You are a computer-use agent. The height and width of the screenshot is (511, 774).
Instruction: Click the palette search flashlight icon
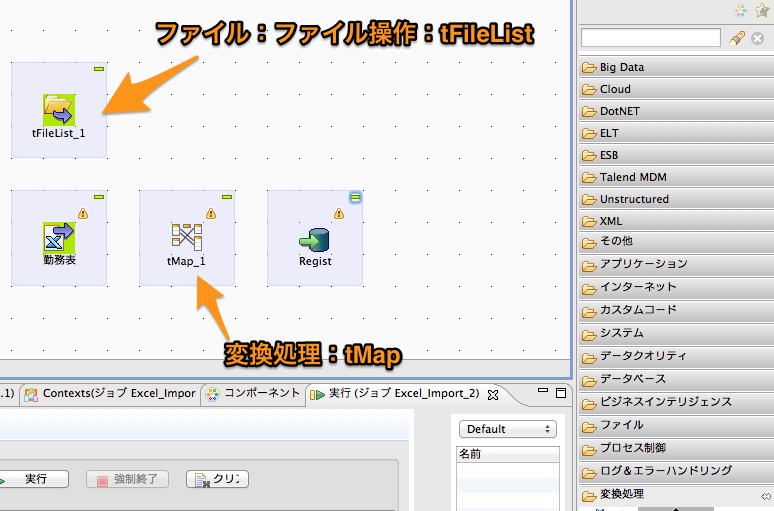[736, 38]
